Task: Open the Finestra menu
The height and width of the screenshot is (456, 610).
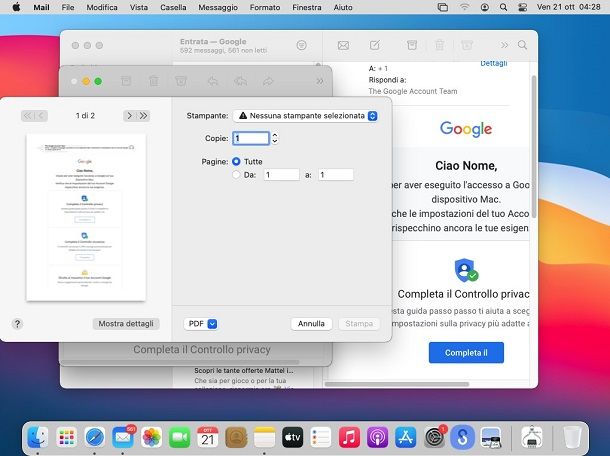Action: point(307,7)
